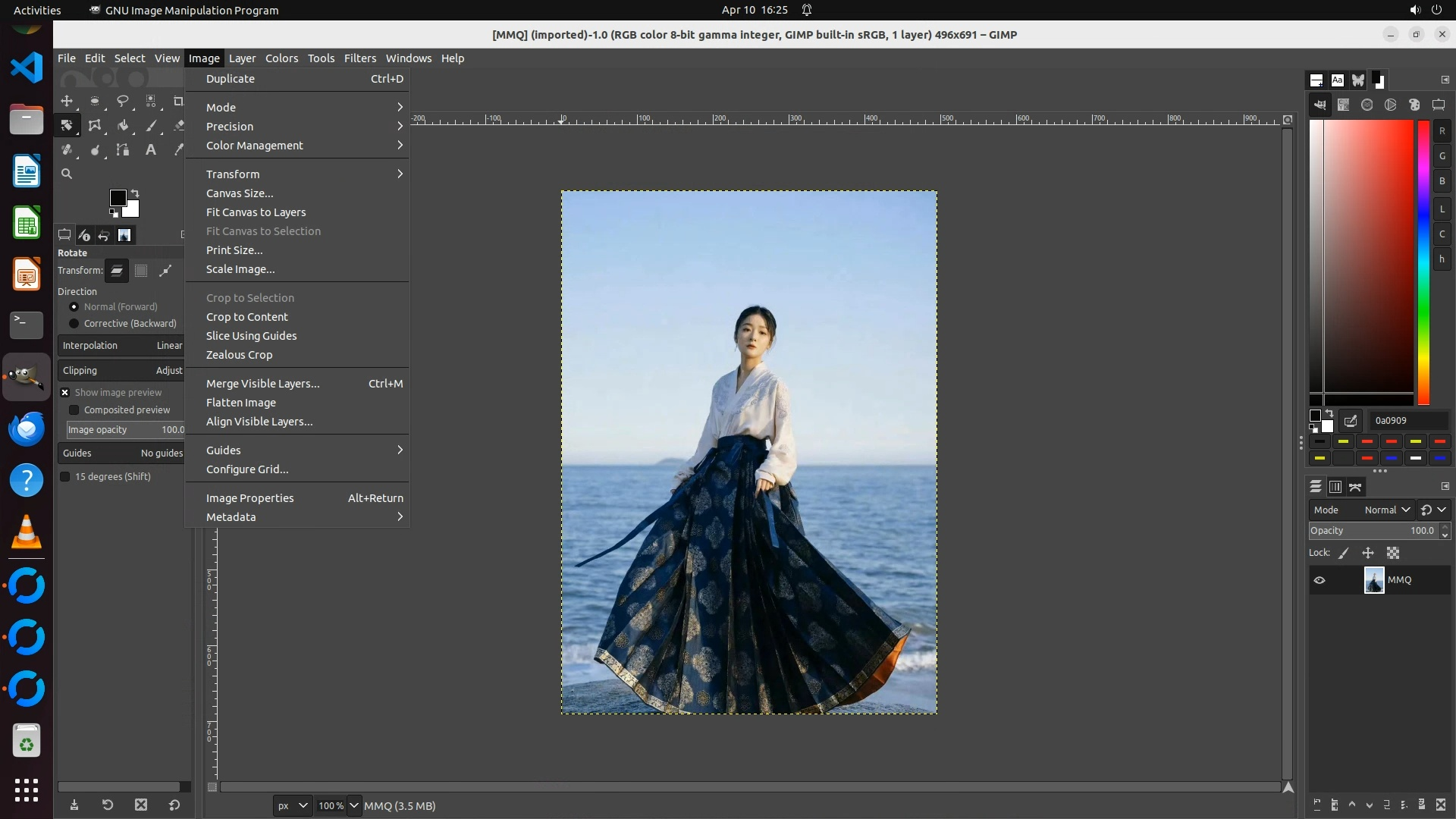
Task: Toggle Show image preview checkbox
Action: pyautogui.click(x=65, y=392)
